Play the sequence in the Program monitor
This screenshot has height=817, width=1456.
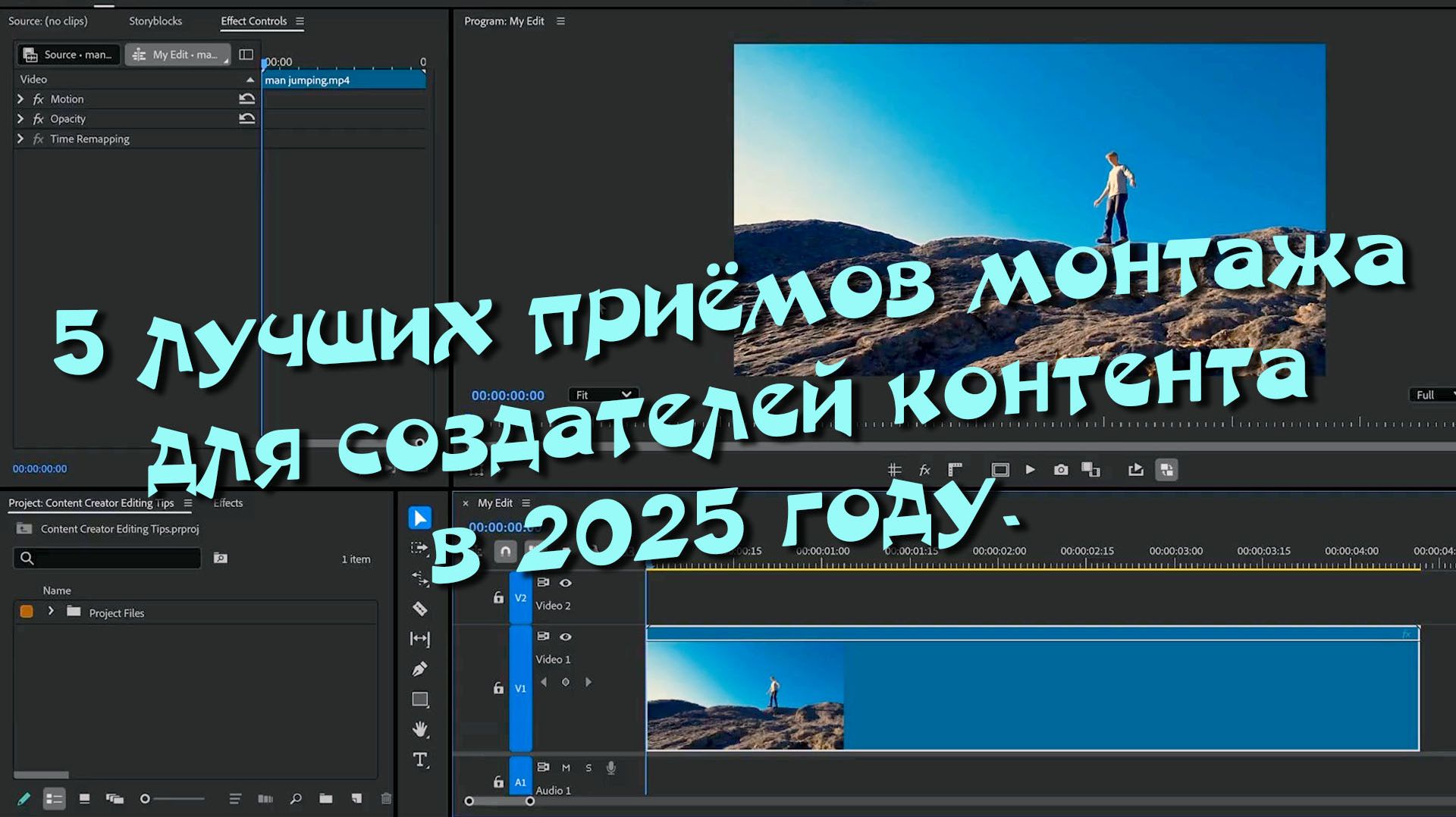[1030, 469]
